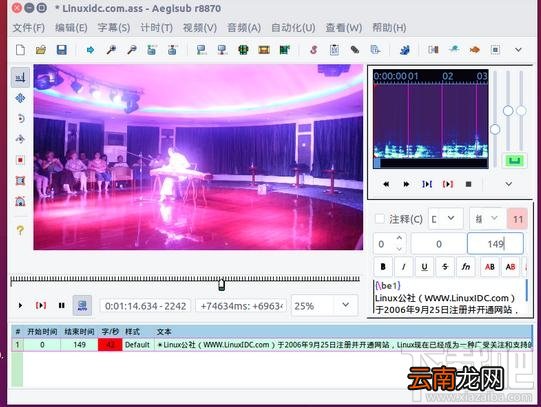
Task: Click the 字/秒 column header
Action: [x=110, y=332]
